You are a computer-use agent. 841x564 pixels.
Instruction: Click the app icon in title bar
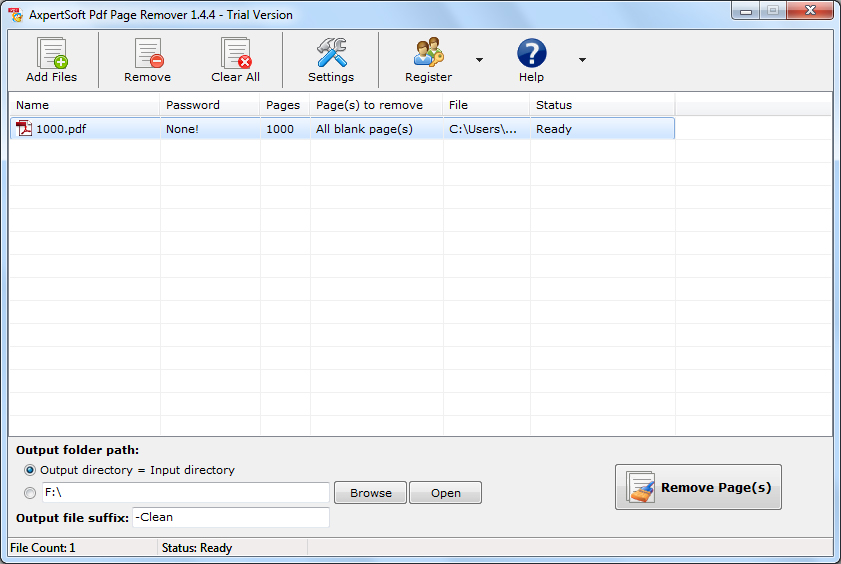point(16,14)
